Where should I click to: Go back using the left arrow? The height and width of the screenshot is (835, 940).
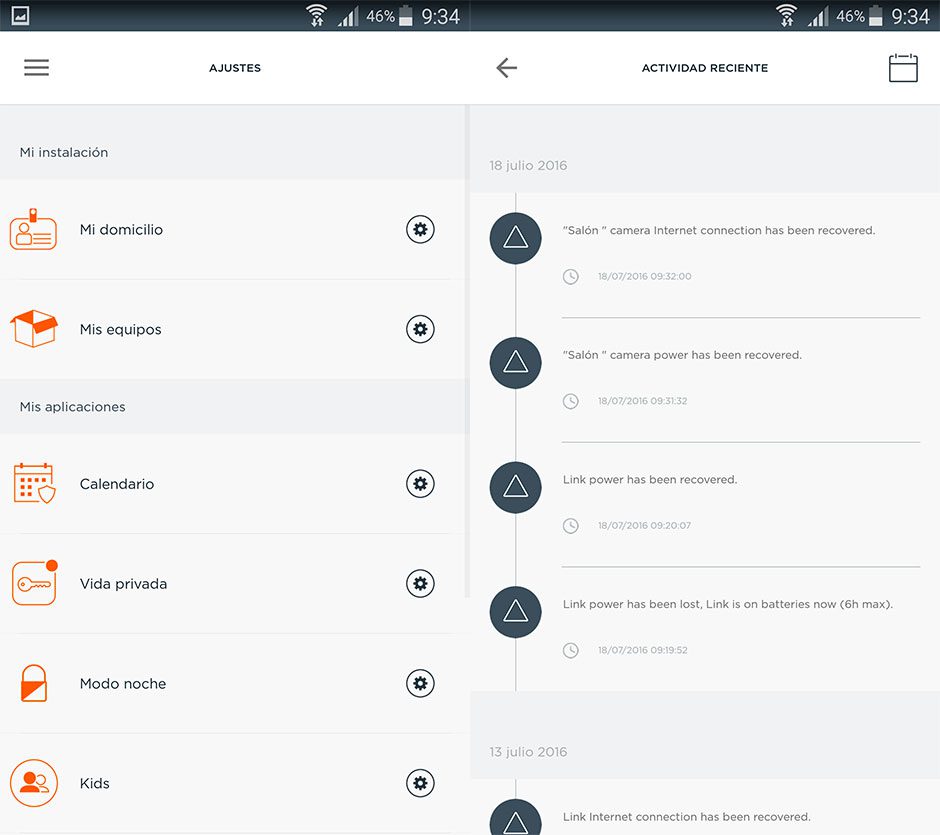pyautogui.click(x=506, y=67)
